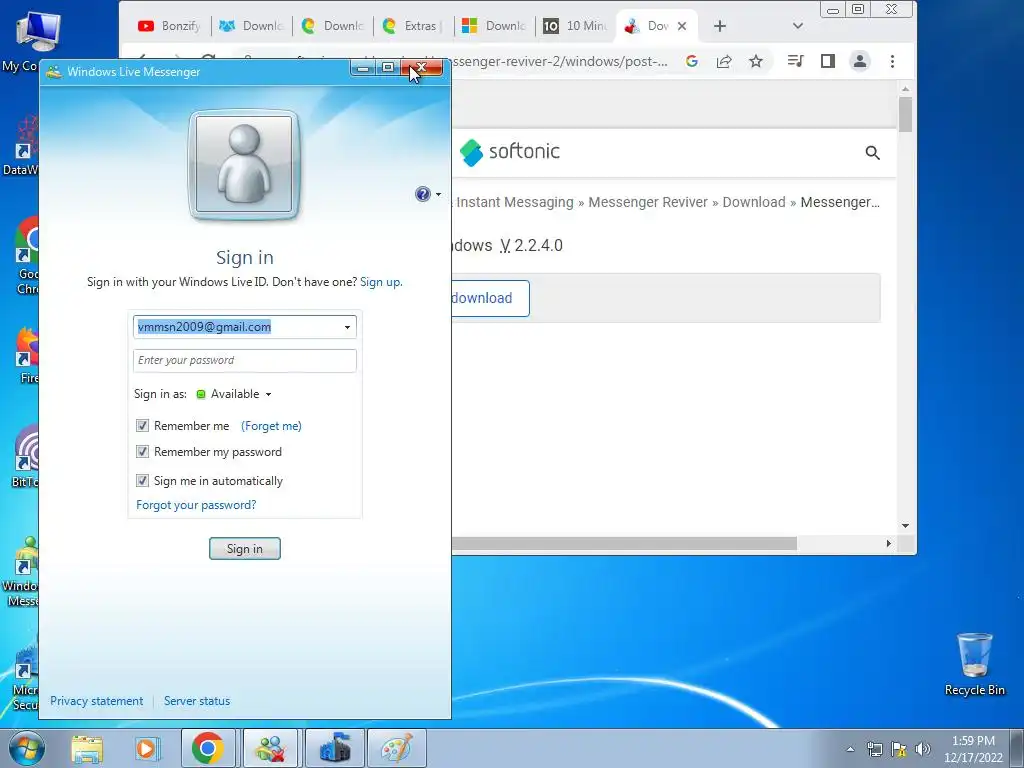Screen dimensions: 1024x768
Task: Open the Microsoft Downlo tab in Chrome
Action: click(x=494, y=26)
